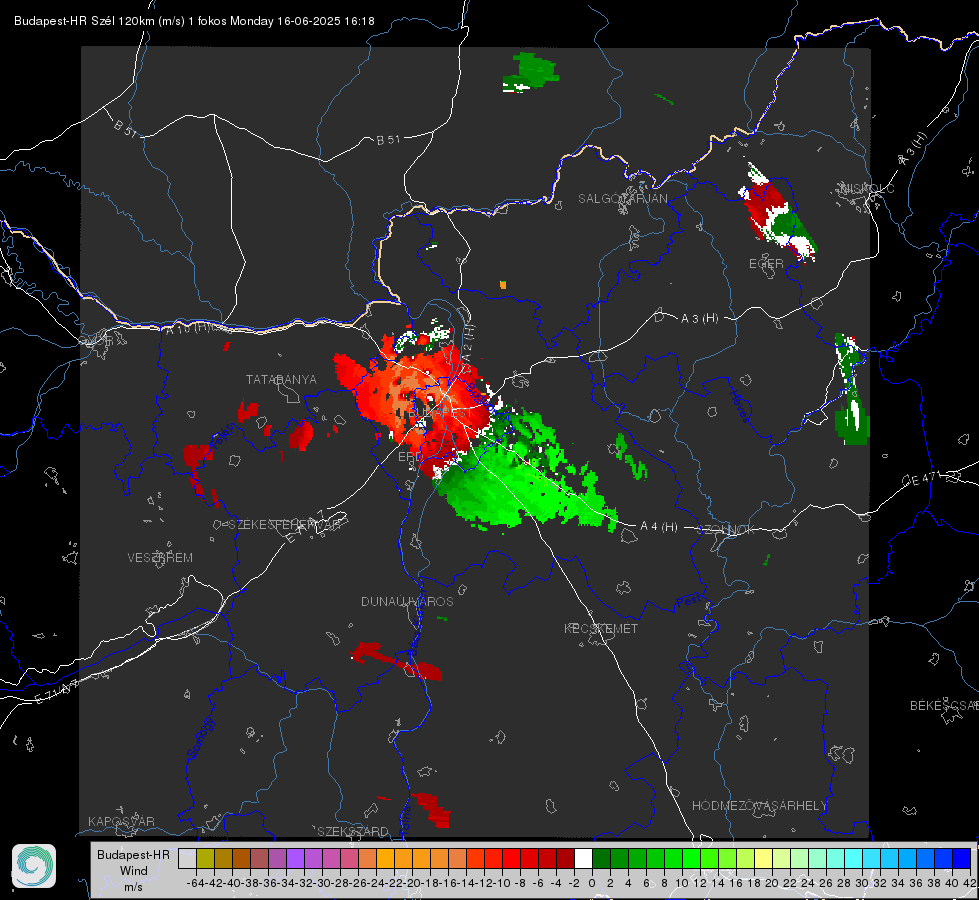Click the VESZPREM city label
The width and height of the screenshot is (979, 900).
coord(160,557)
